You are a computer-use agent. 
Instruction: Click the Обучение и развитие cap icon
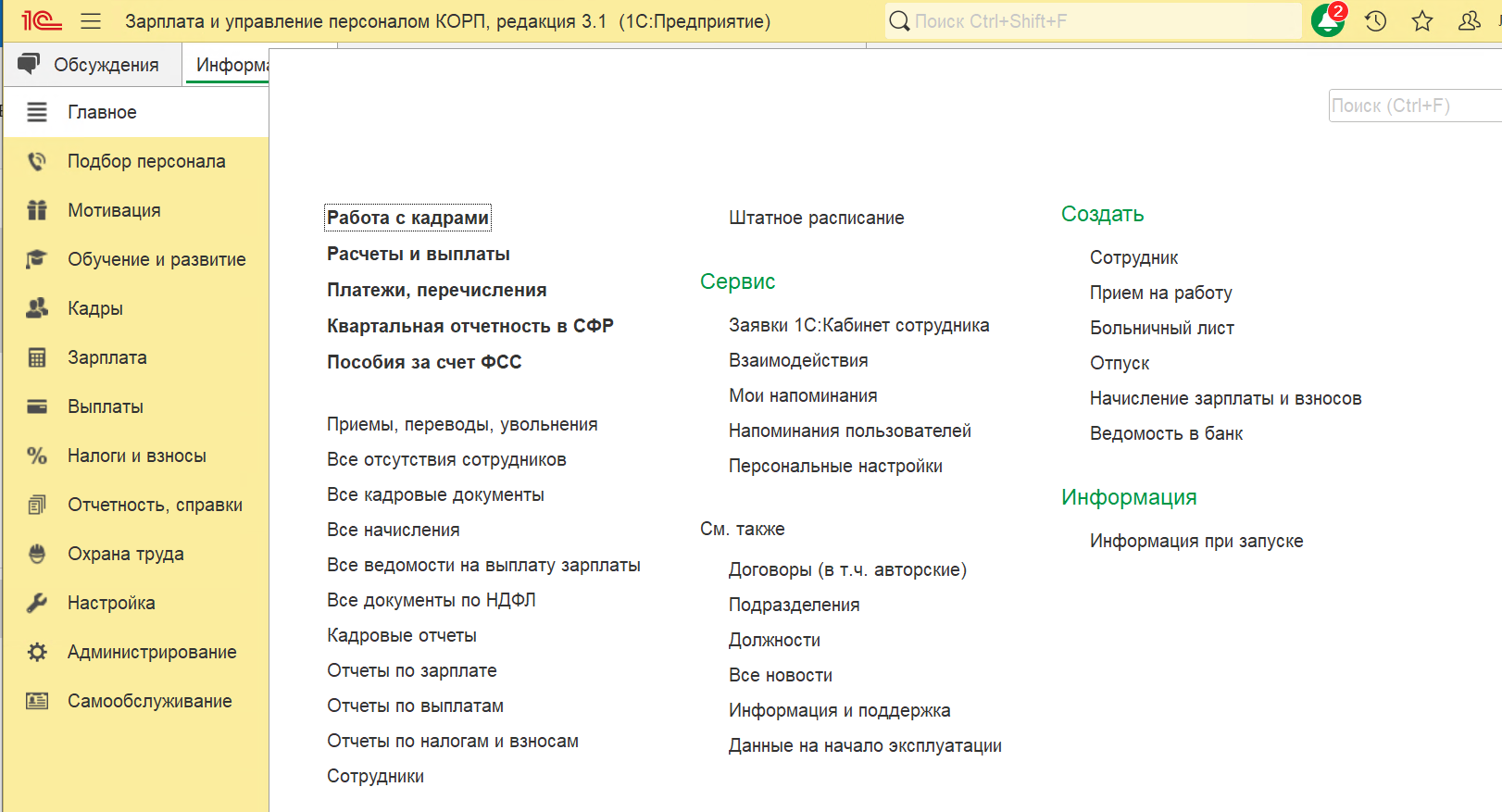click(x=37, y=259)
